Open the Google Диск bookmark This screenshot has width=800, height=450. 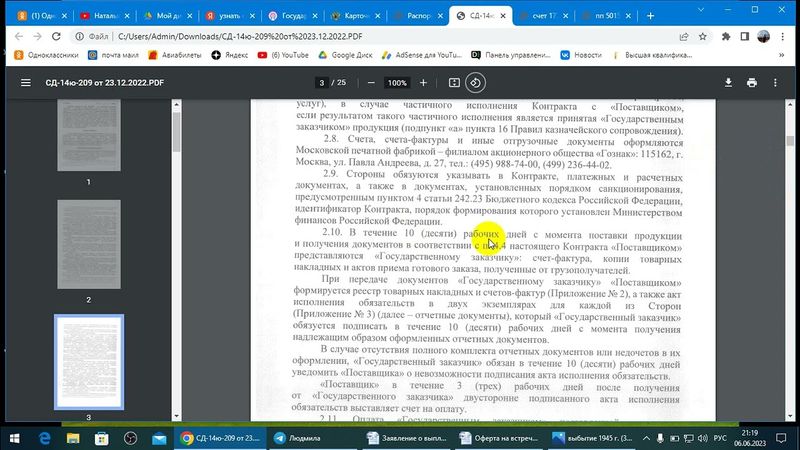click(x=345, y=55)
